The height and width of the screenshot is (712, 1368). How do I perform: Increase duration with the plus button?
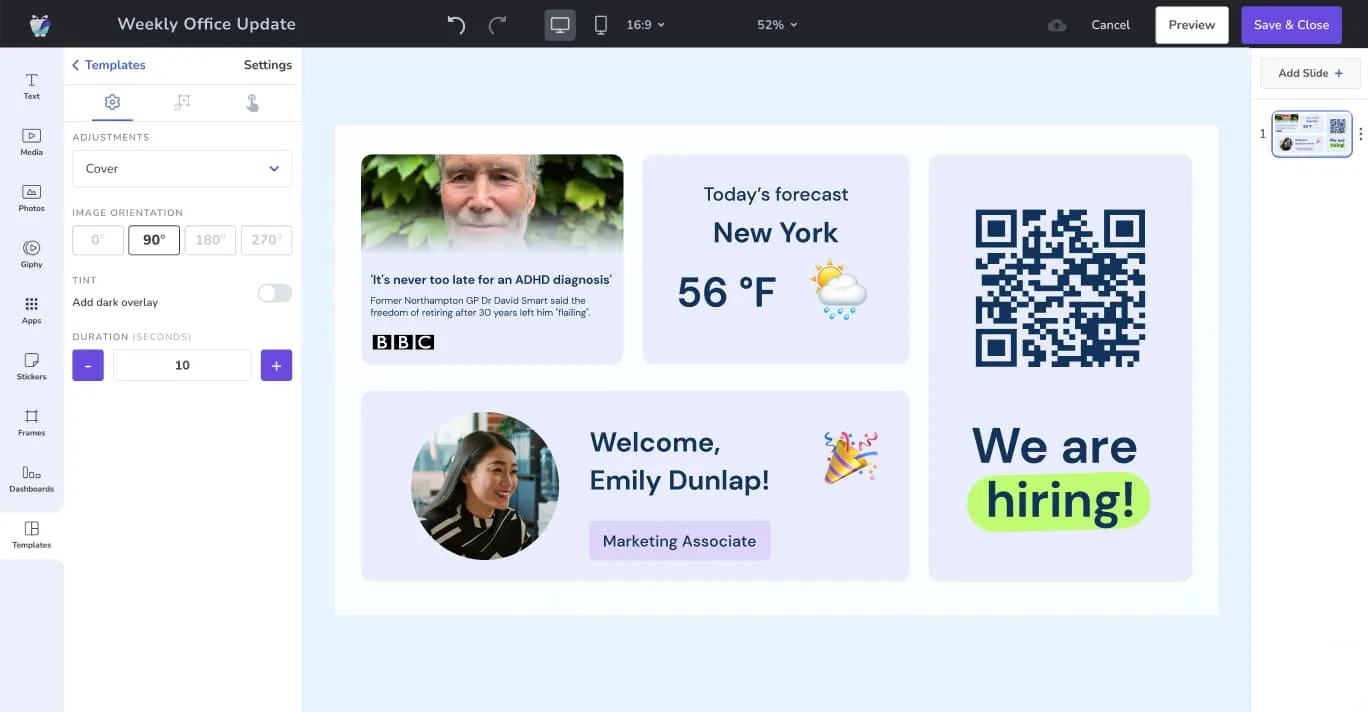coord(276,366)
